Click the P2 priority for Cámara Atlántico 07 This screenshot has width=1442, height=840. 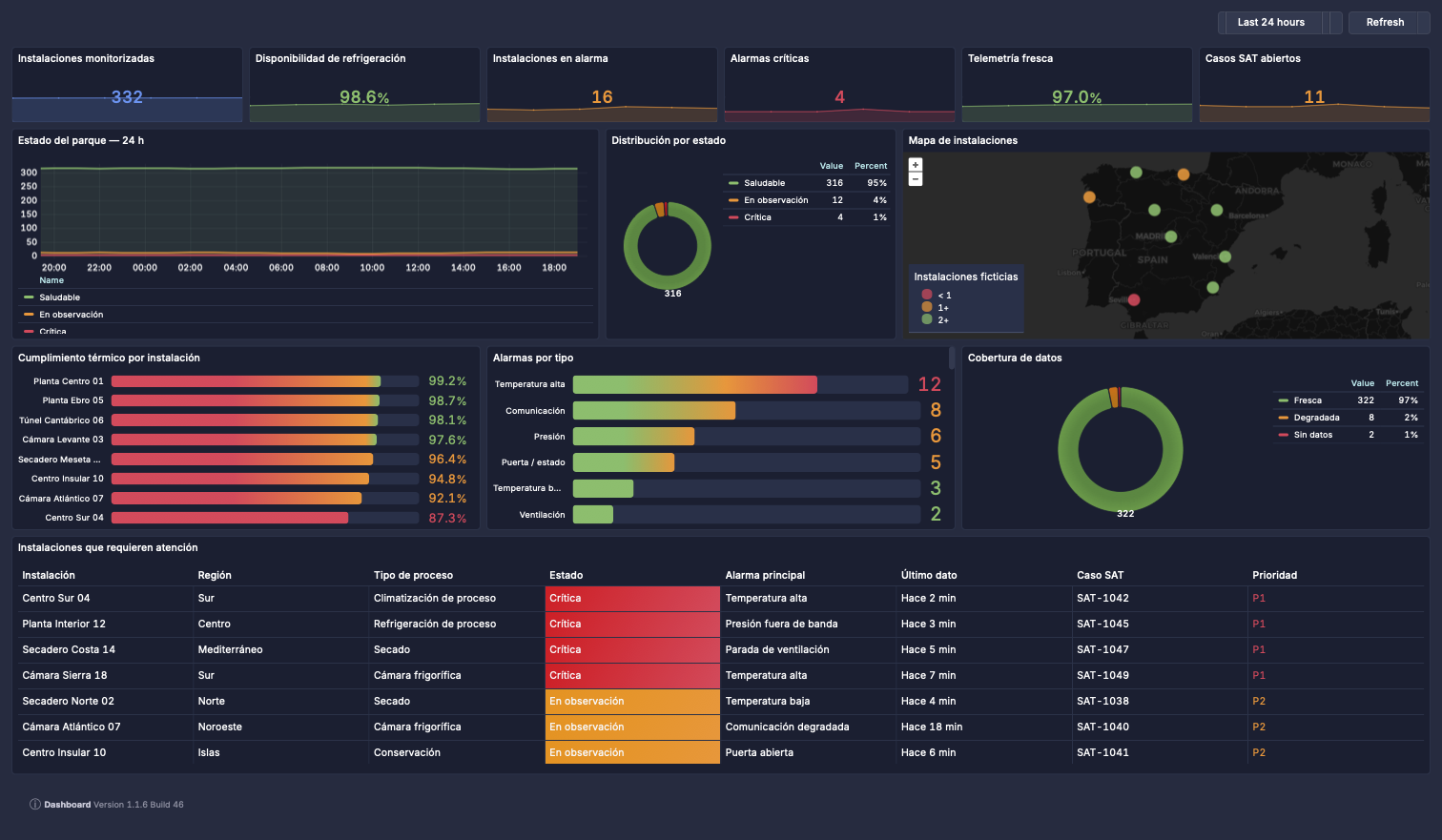pos(1259,727)
